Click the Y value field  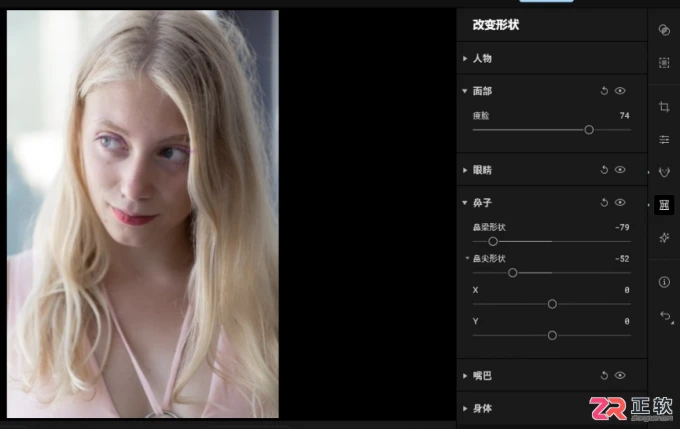point(627,321)
